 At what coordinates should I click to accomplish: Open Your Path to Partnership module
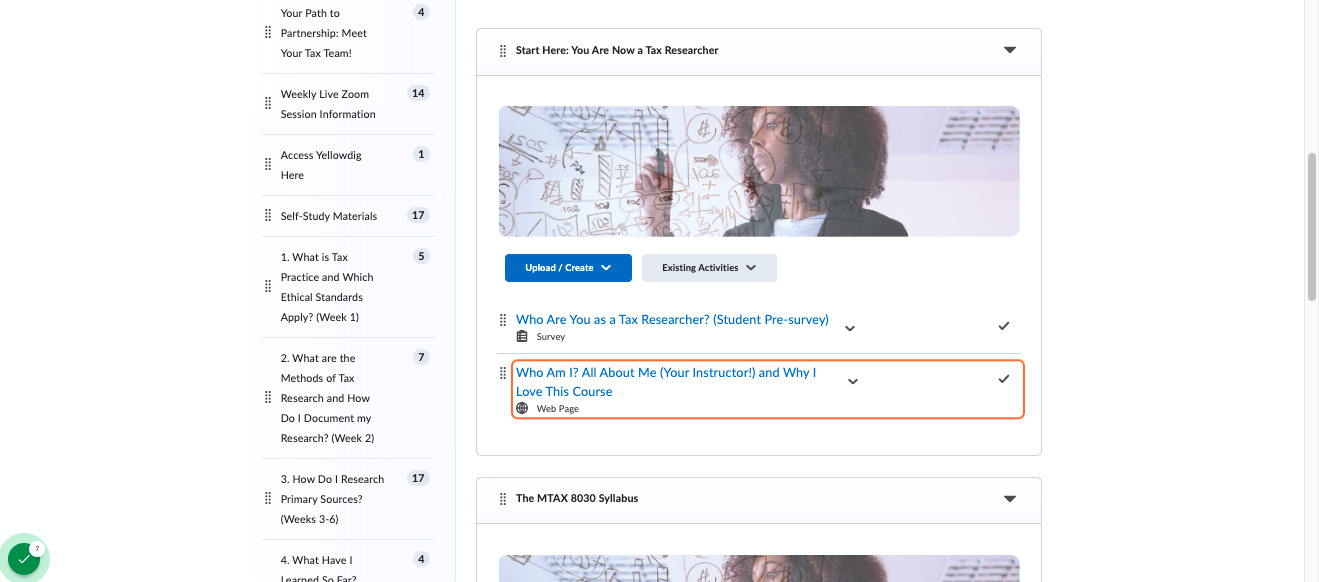tap(324, 33)
